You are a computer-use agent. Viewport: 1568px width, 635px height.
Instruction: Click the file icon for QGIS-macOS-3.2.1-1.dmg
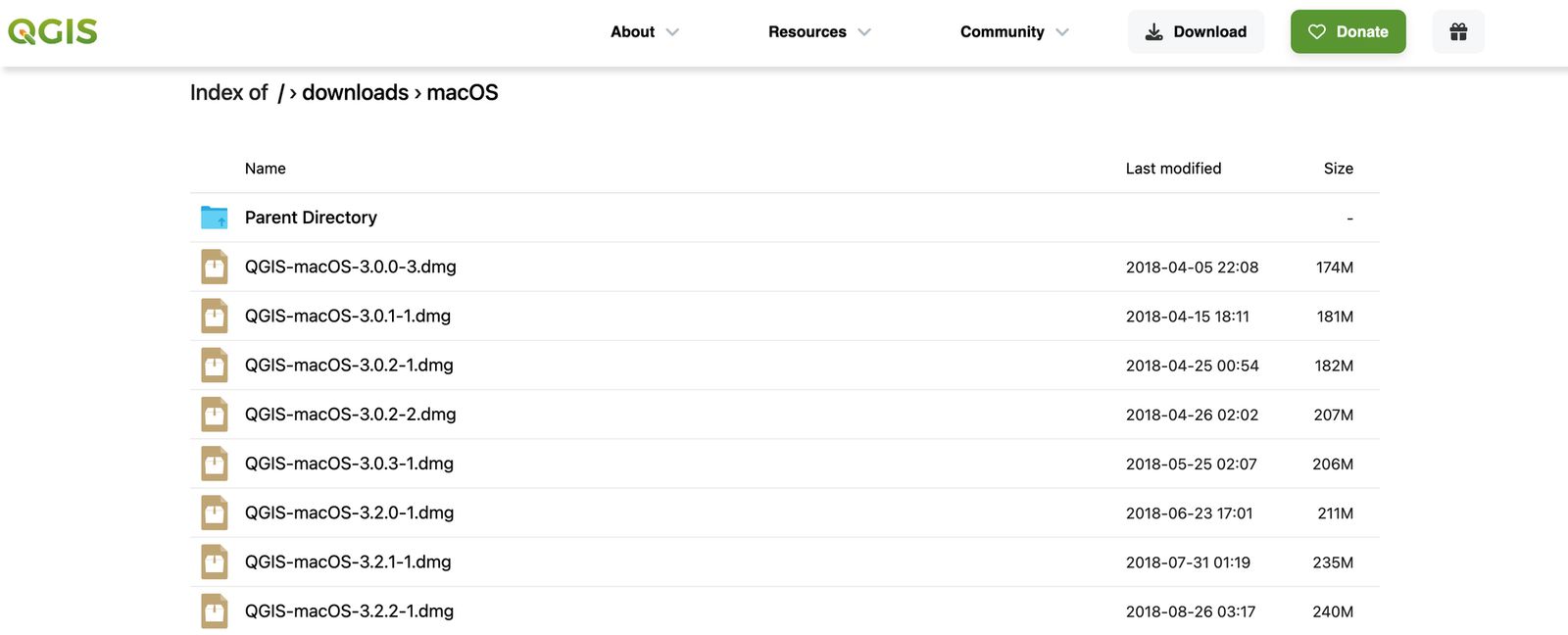215,562
